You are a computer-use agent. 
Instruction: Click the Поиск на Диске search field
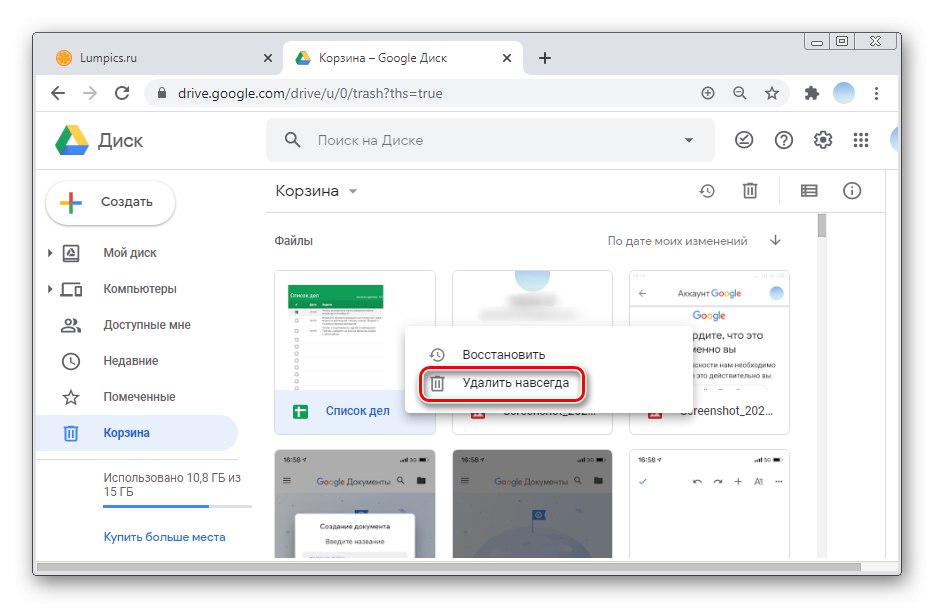coord(490,140)
